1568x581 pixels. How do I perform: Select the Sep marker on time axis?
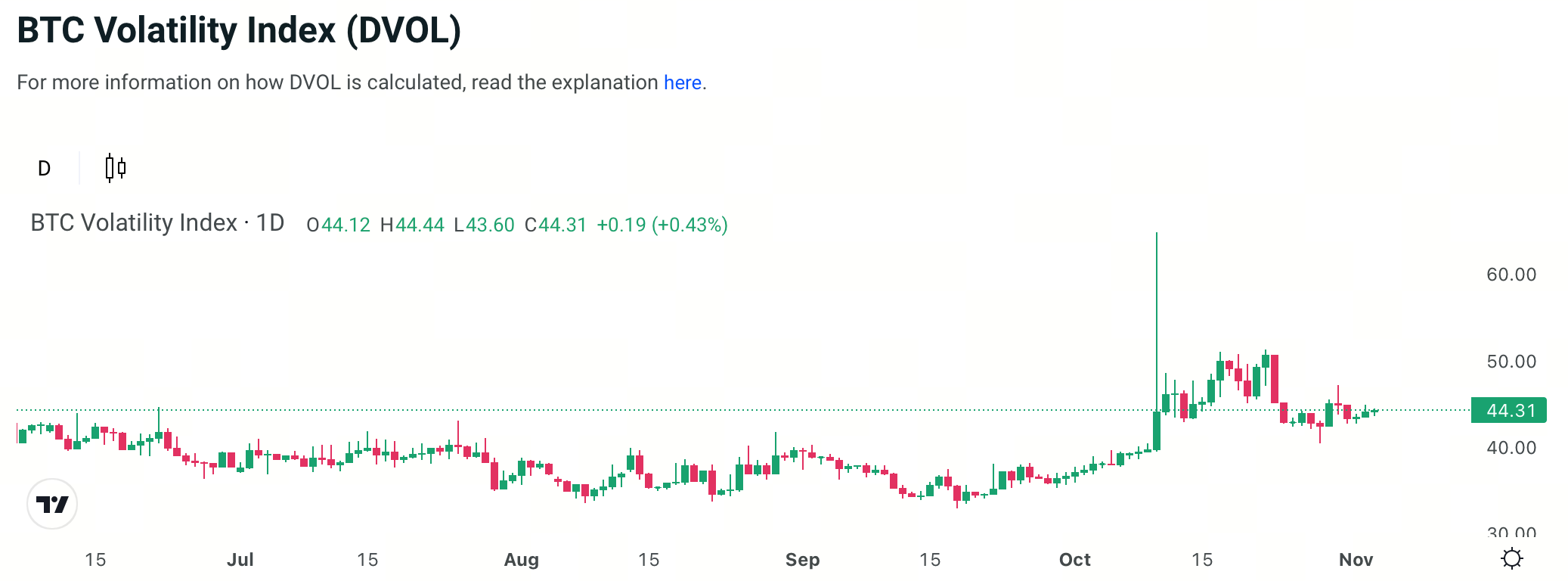point(802,560)
